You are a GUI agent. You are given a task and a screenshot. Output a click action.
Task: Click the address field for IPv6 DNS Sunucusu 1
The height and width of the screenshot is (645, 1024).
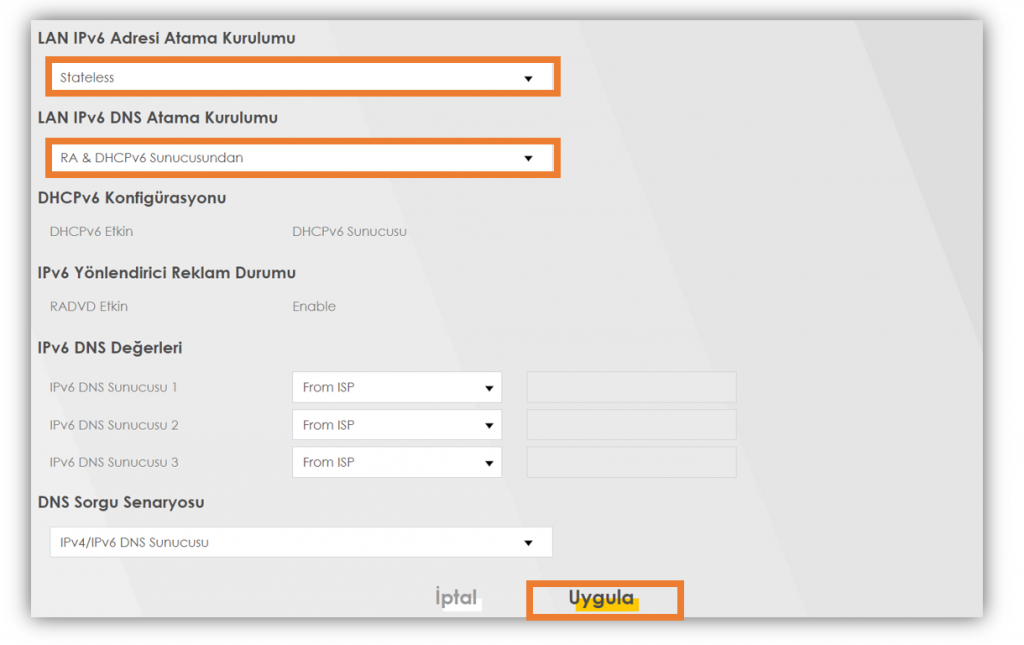tap(631, 387)
